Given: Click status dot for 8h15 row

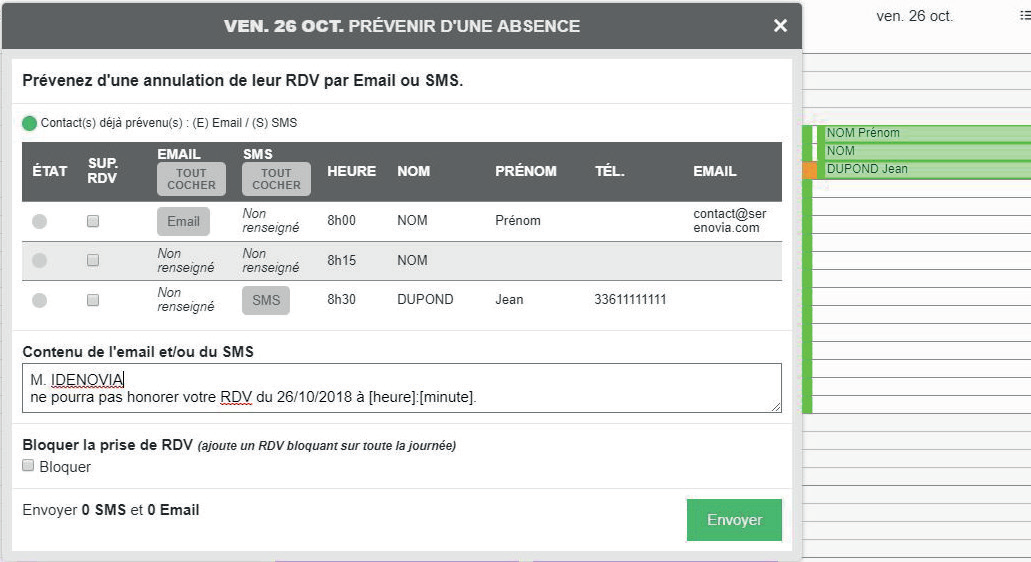Looking at the screenshot, I should pyautogui.click(x=39, y=260).
